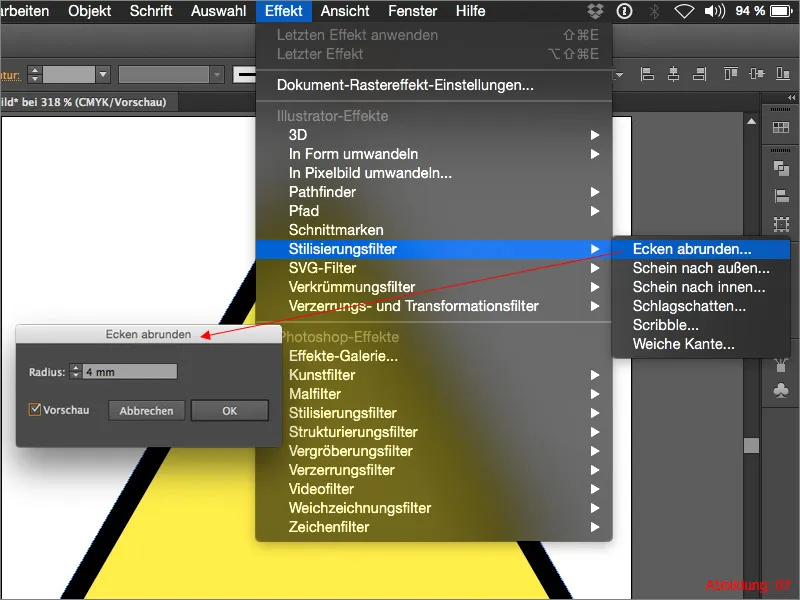Open the Swatches panel grid icon

coord(781,127)
